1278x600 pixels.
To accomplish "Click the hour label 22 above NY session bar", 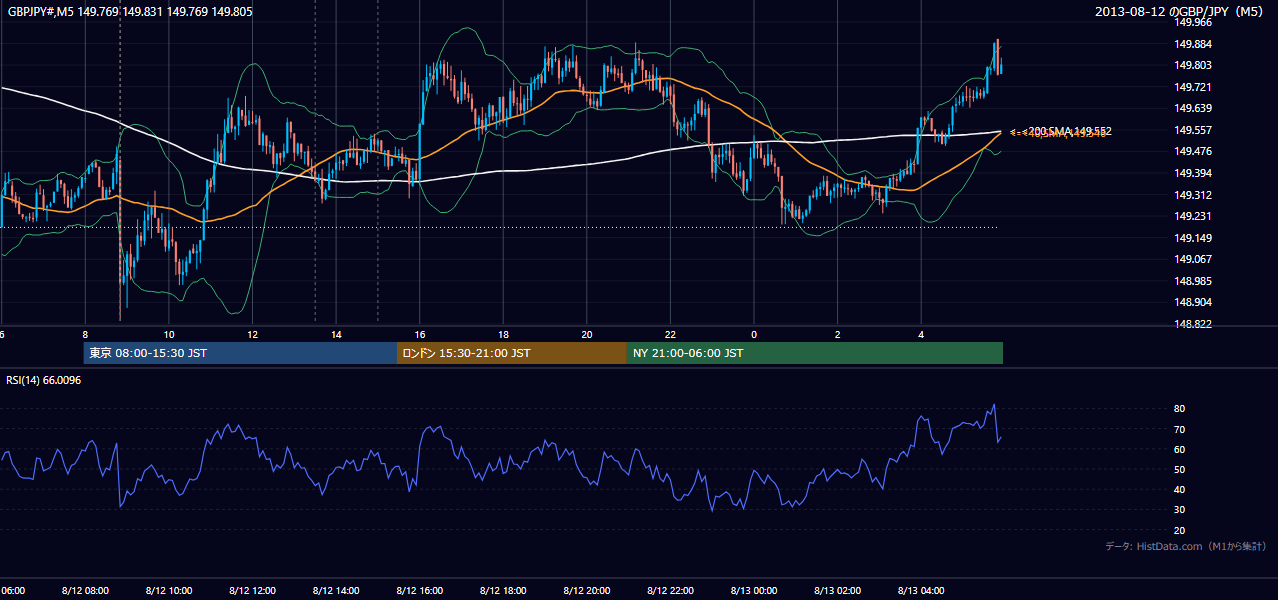I will 671,334.
